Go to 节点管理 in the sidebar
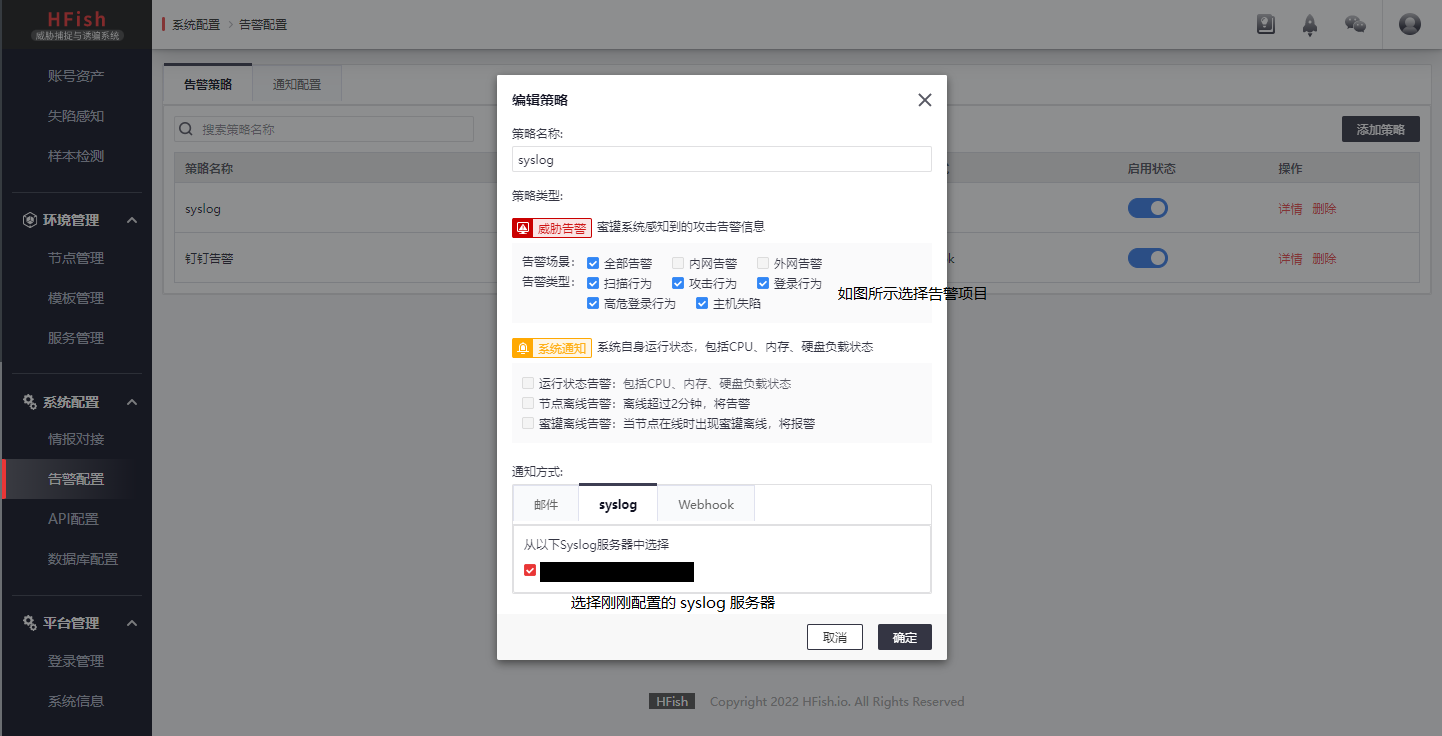 click(x=76, y=258)
